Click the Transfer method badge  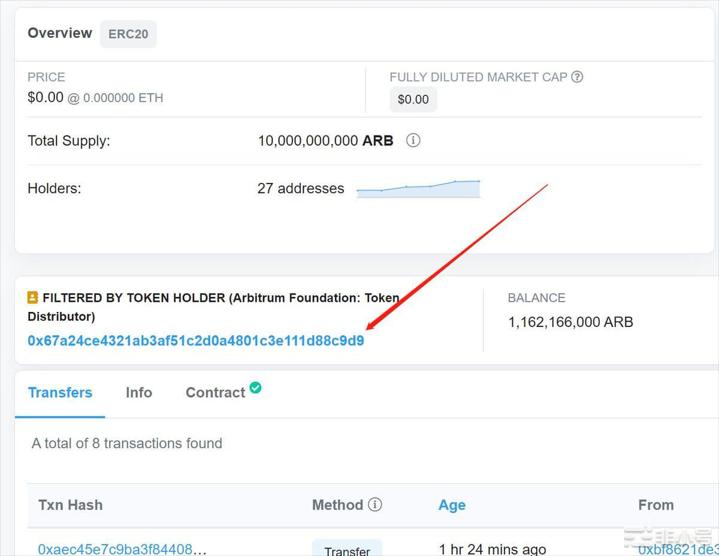pyautogui.click(x=347, y=550)
